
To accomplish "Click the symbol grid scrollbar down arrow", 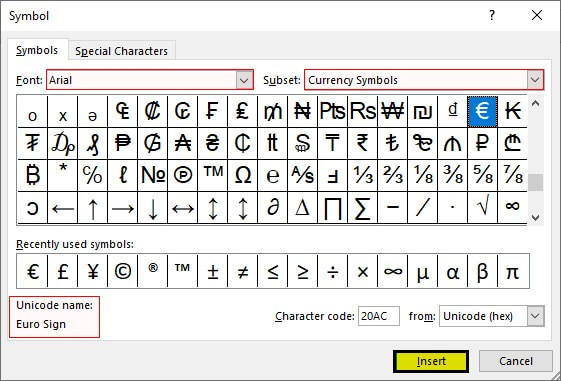I will point(535,218).
